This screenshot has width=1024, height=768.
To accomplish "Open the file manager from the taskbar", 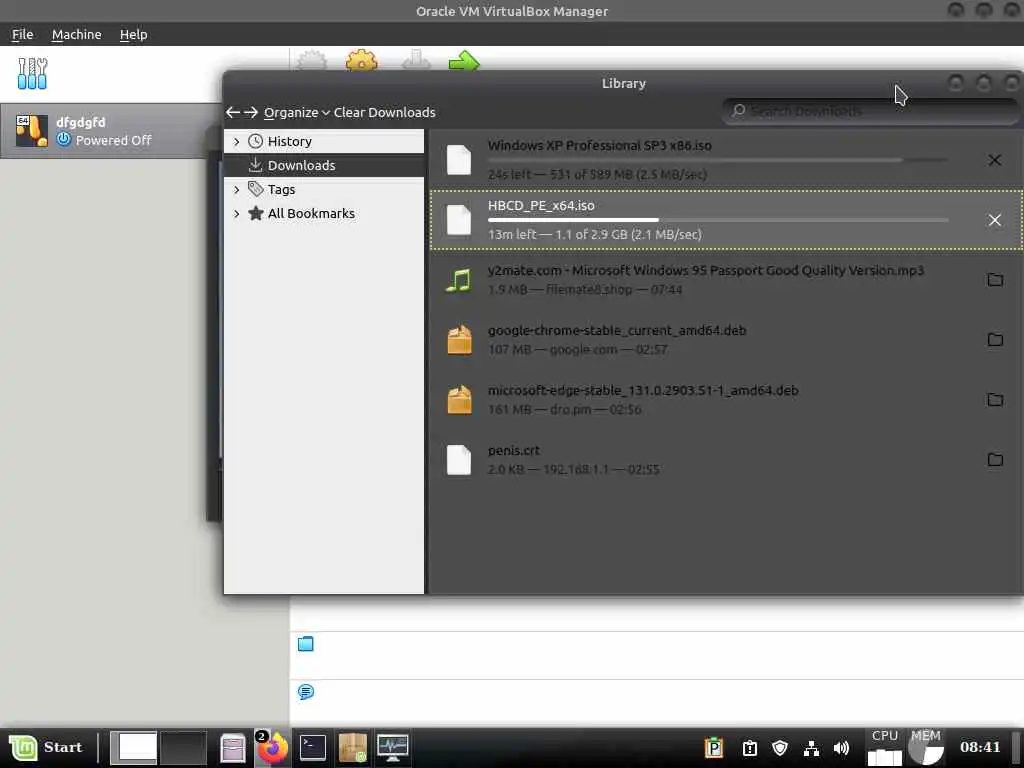I will tap(232, 748).
